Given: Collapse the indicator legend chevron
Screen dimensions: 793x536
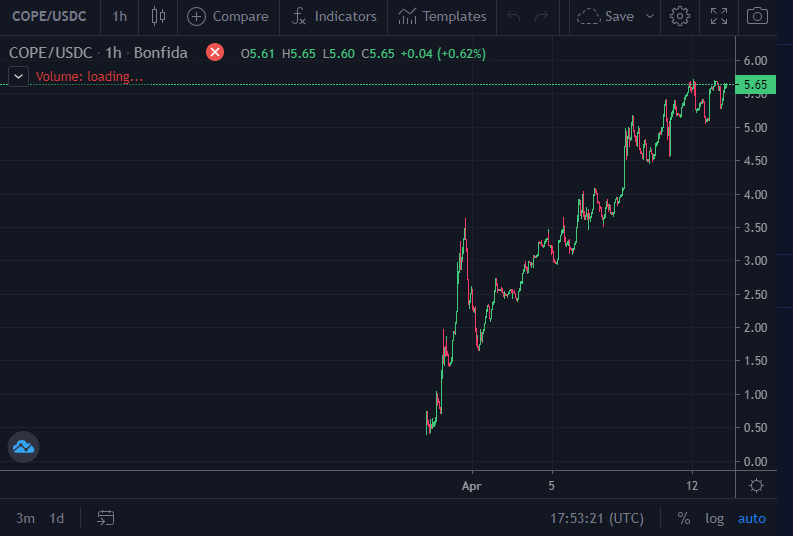Looking at the screenshot, I should (18, 77).
